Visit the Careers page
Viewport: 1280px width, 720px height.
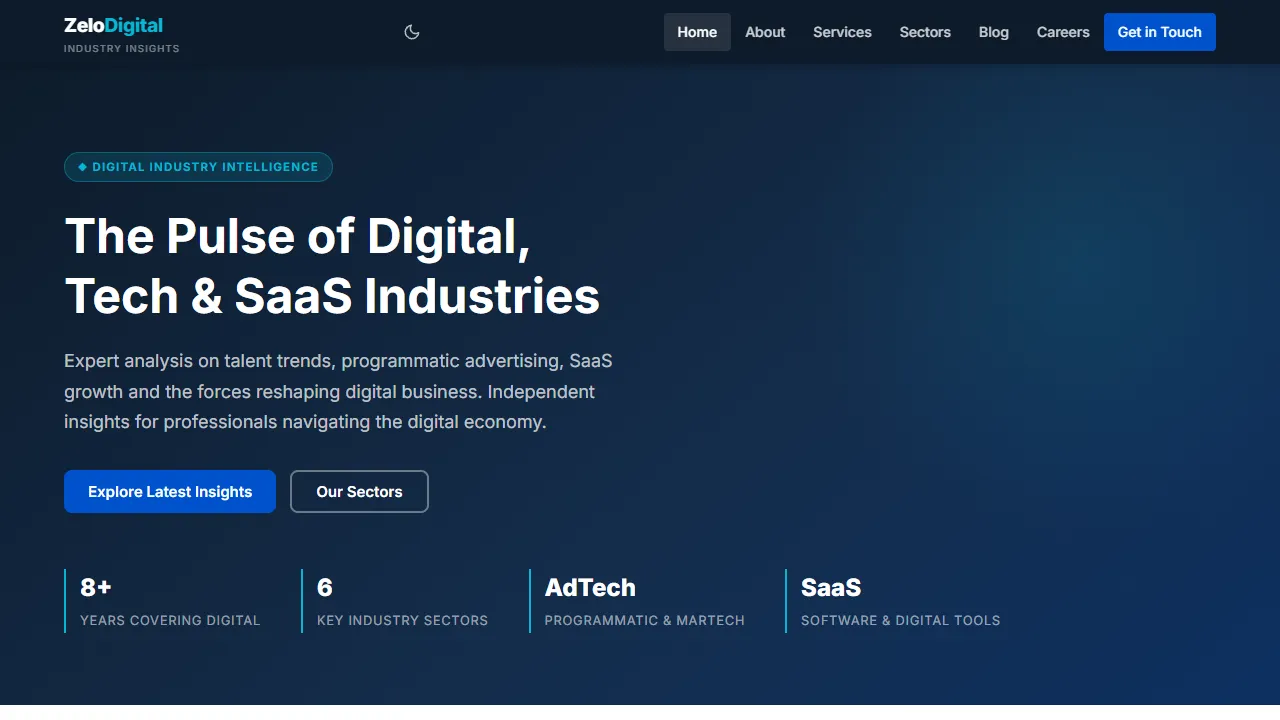pos(1063,32)
